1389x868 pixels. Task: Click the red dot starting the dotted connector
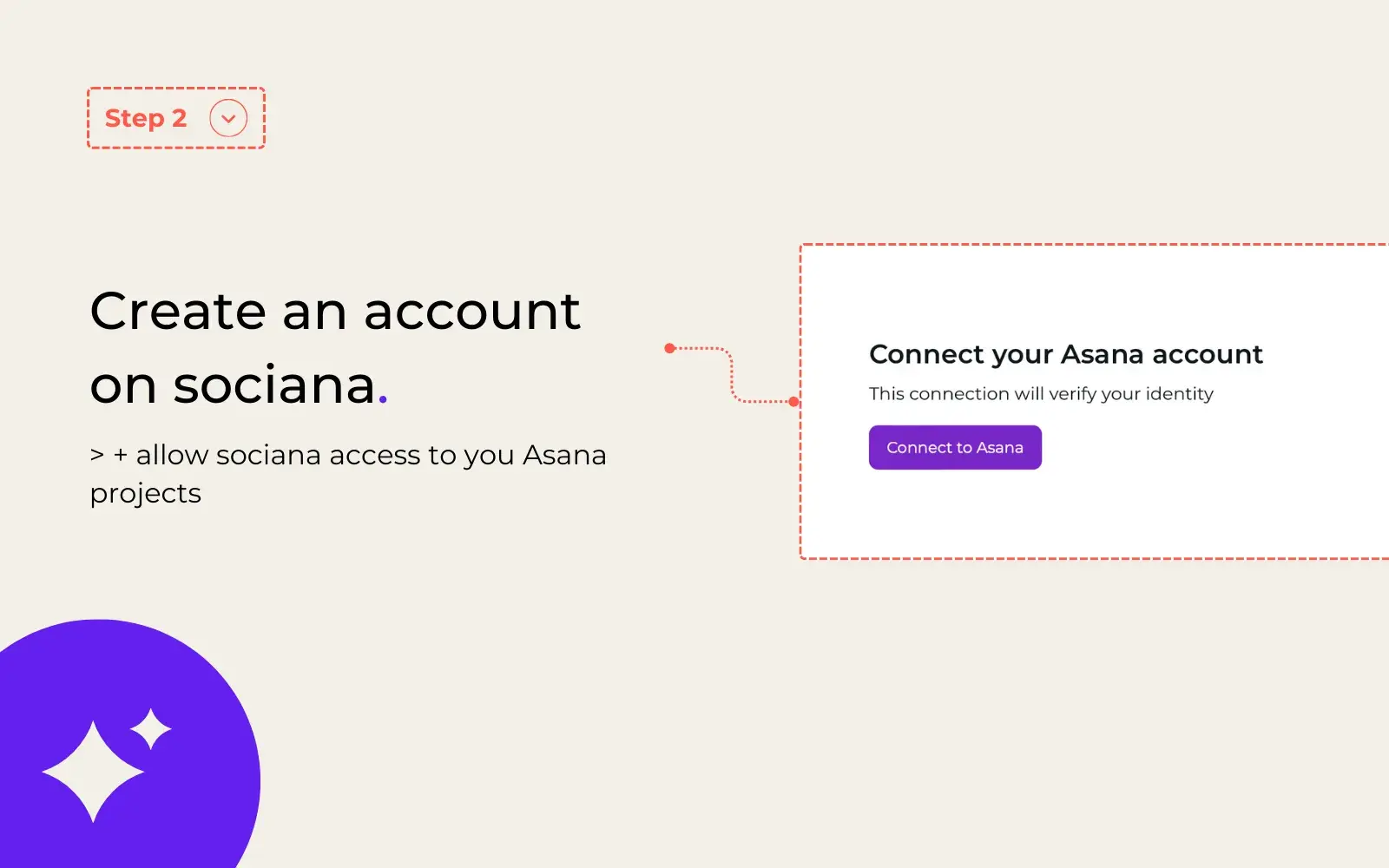pos(669,348)
